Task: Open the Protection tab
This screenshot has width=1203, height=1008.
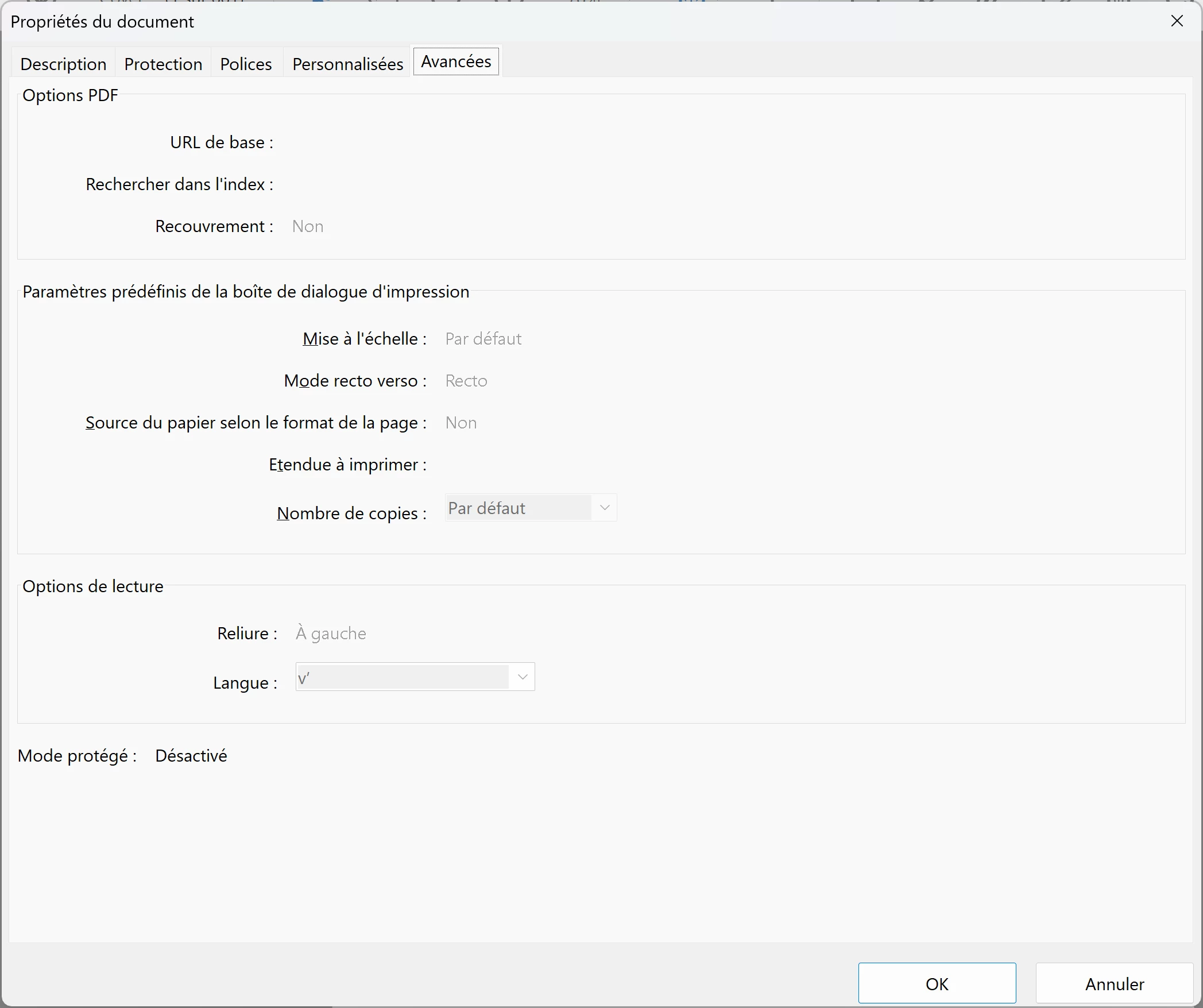Action: [163, 64]
